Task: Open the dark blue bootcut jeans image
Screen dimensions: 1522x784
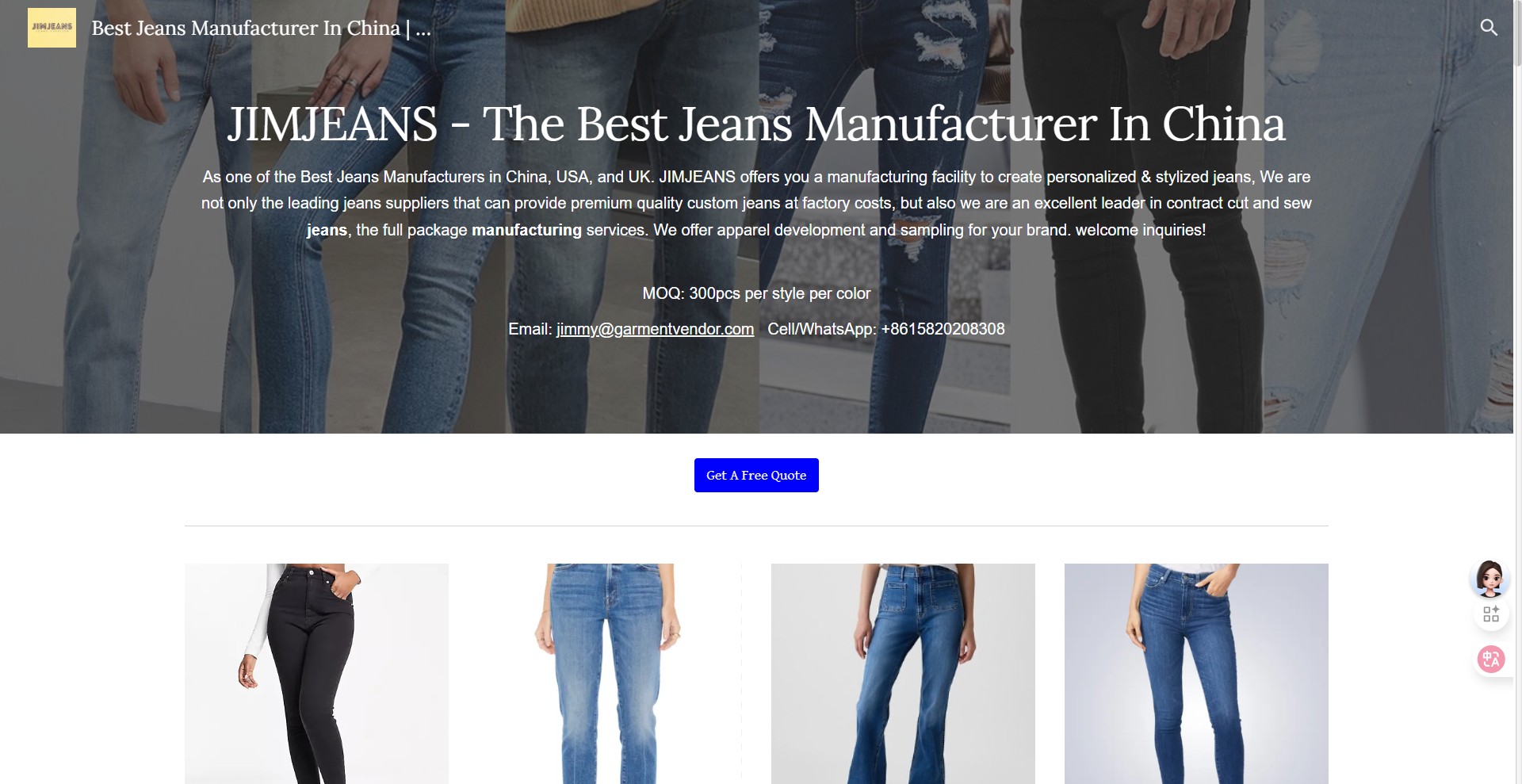Action: [1196, 674]
